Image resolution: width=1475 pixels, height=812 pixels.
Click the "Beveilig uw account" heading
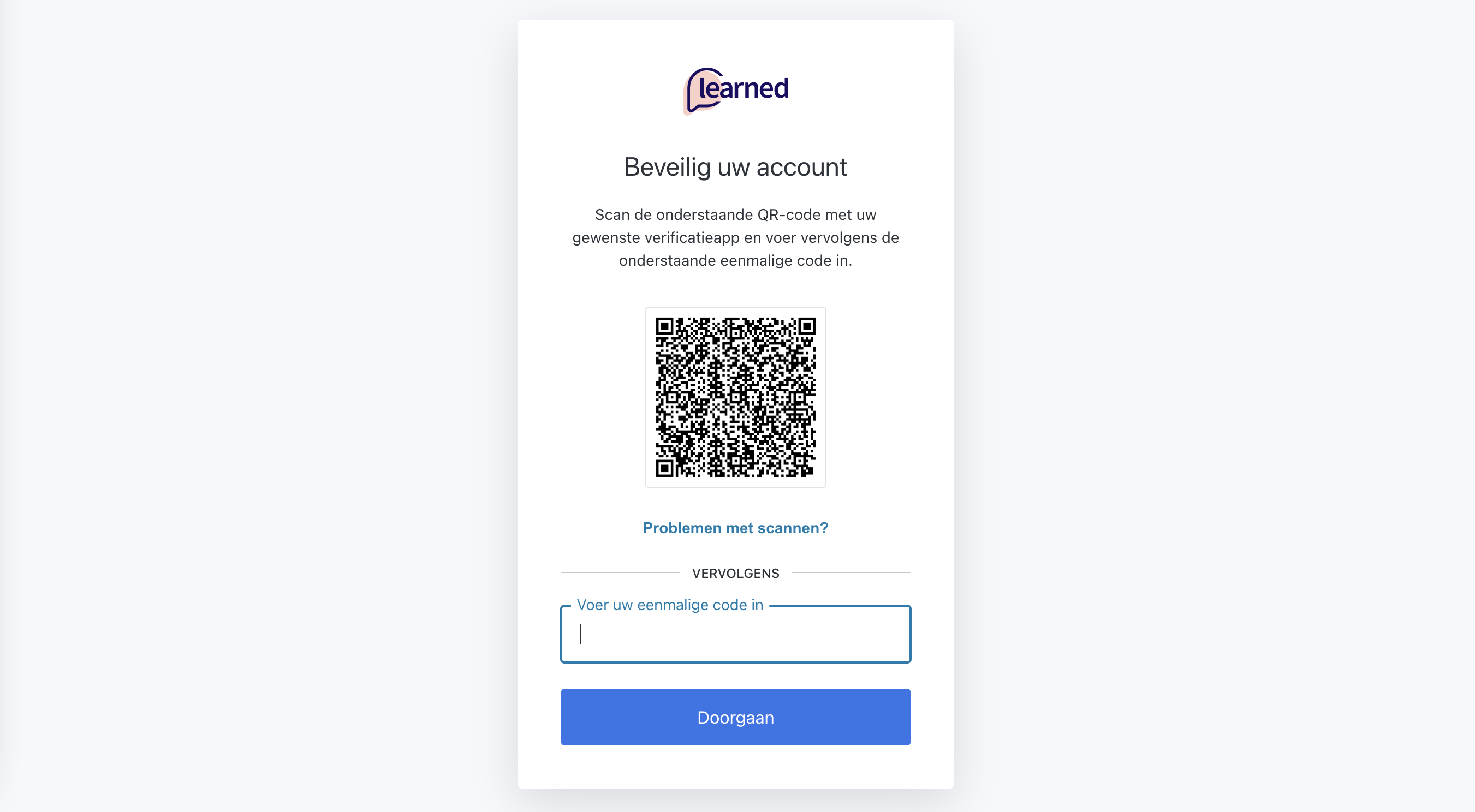[735, 167]
